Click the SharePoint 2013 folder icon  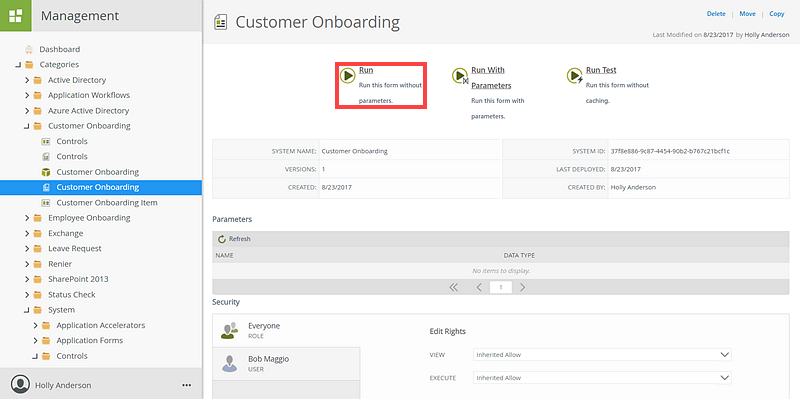click(x=37, y=279)
